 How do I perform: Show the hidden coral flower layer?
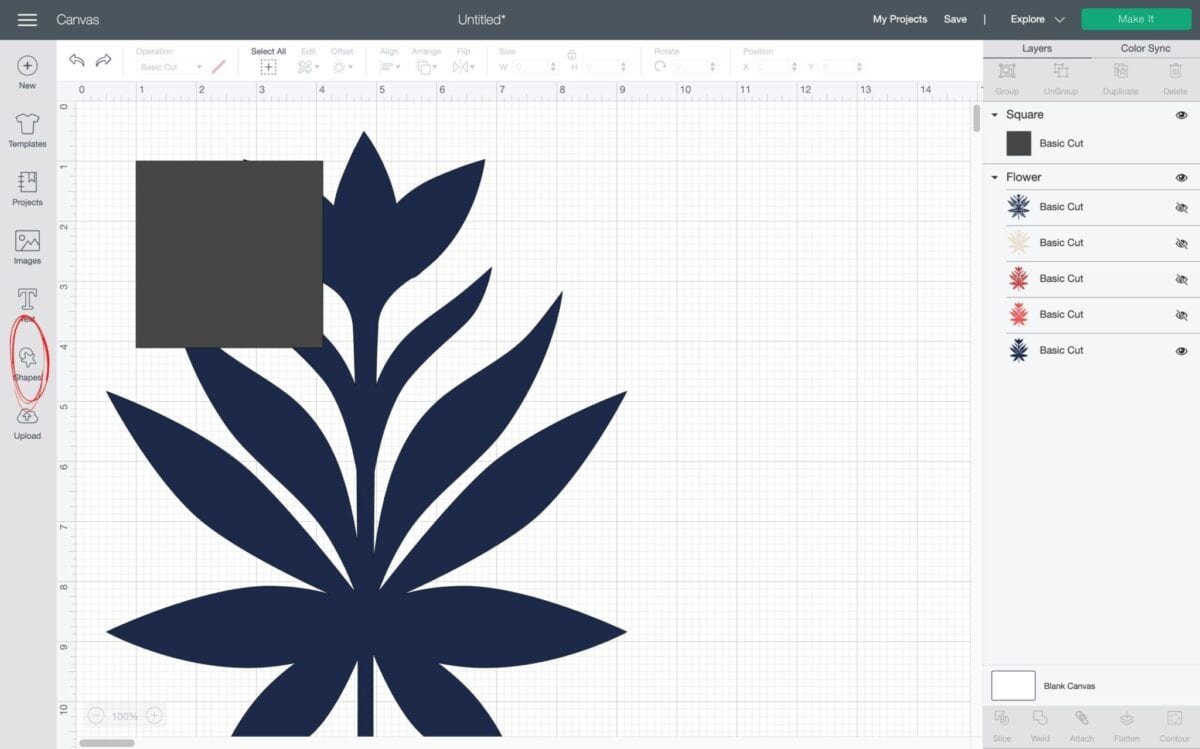click(1181, 315)
